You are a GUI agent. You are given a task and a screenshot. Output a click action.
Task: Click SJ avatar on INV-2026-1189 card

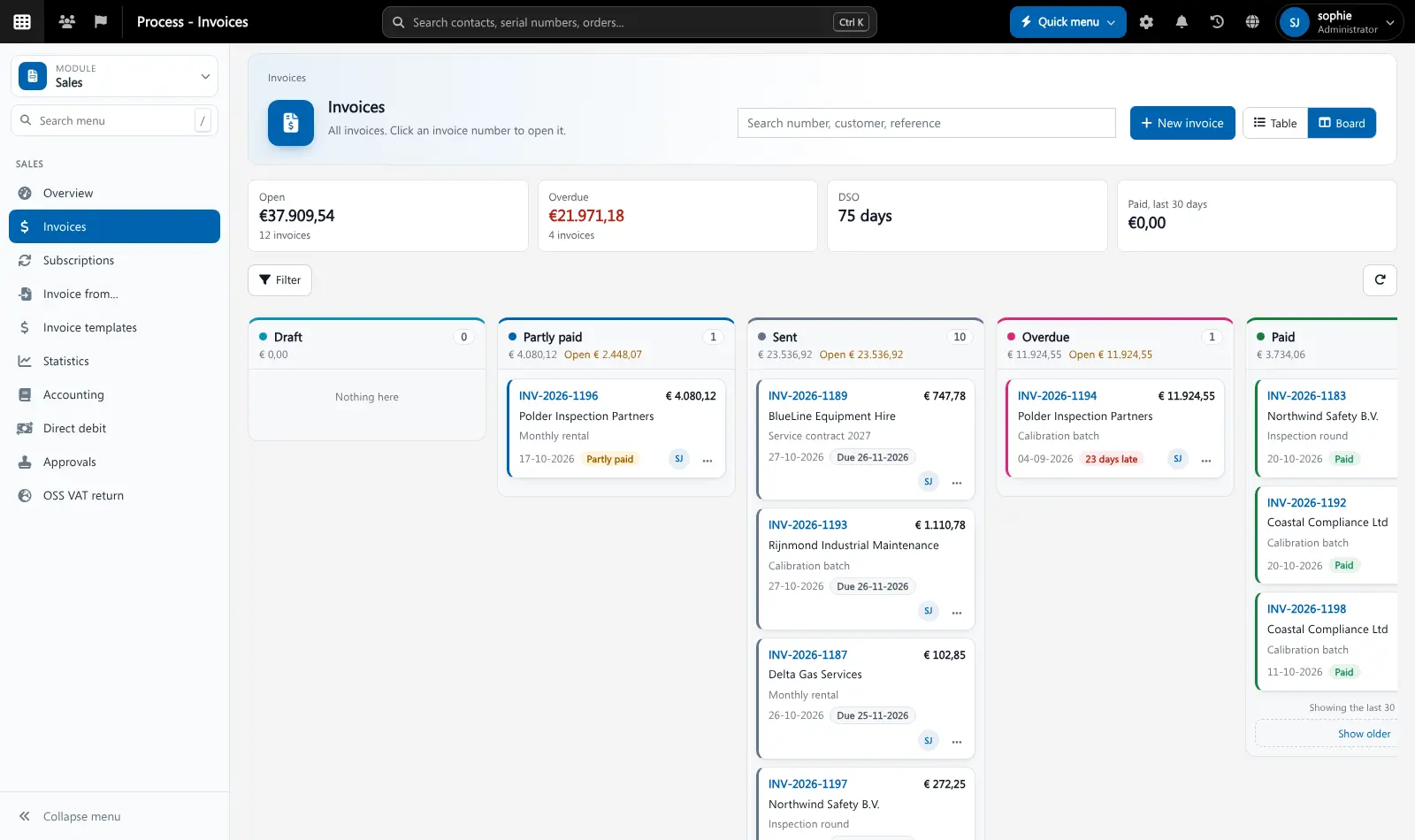coord(928,482)
